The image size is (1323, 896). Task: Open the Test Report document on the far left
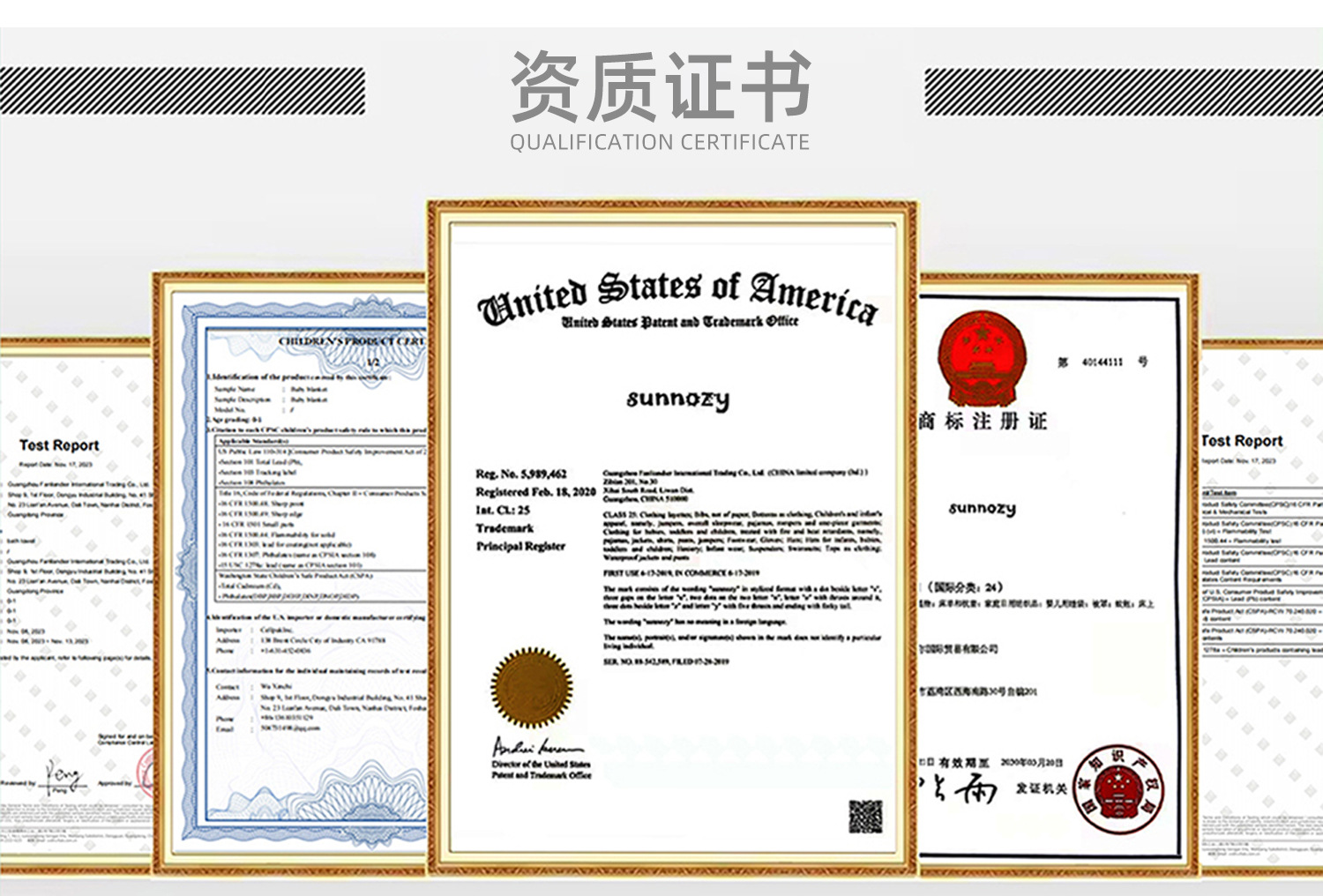tap(76, 606)
